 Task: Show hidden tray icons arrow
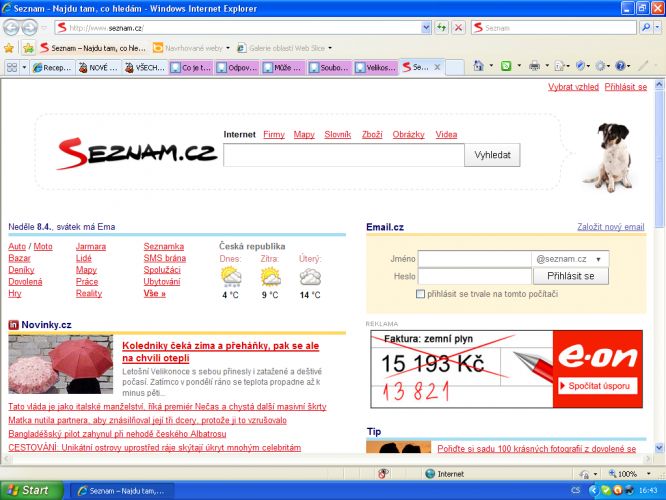(593, 490)
